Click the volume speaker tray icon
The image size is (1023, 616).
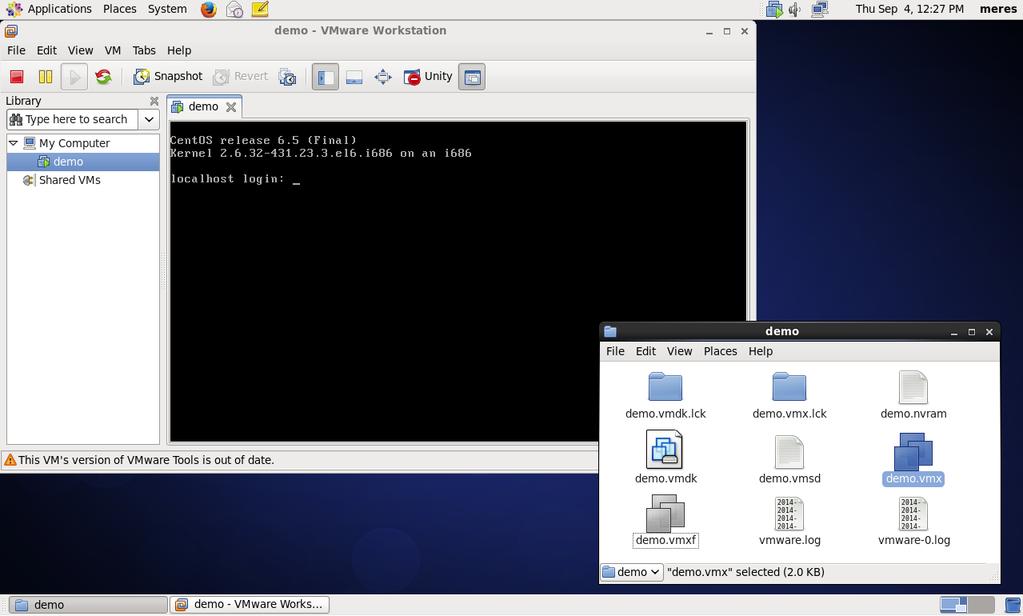(x=794, y=9)
